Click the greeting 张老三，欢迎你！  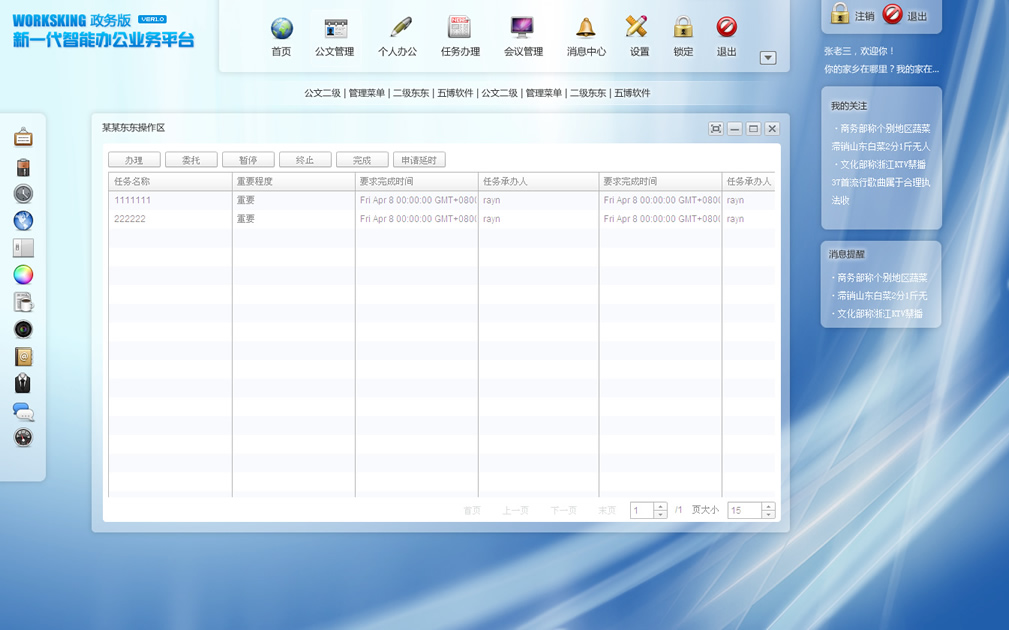pyautogui.click(x=859, y=51)
